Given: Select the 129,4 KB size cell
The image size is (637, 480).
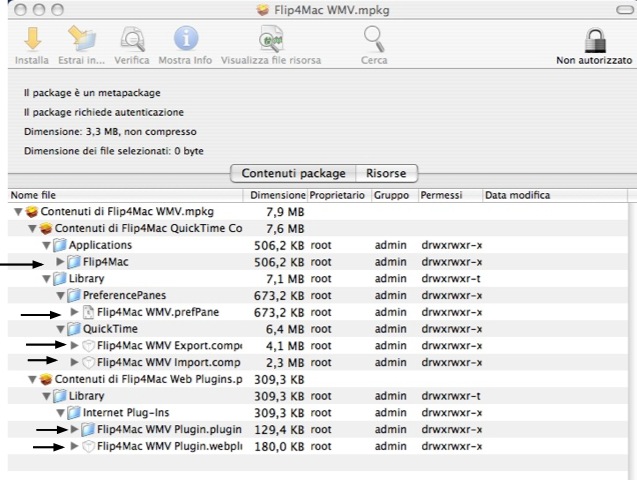Looking at the screenshot, I should 280,430.
